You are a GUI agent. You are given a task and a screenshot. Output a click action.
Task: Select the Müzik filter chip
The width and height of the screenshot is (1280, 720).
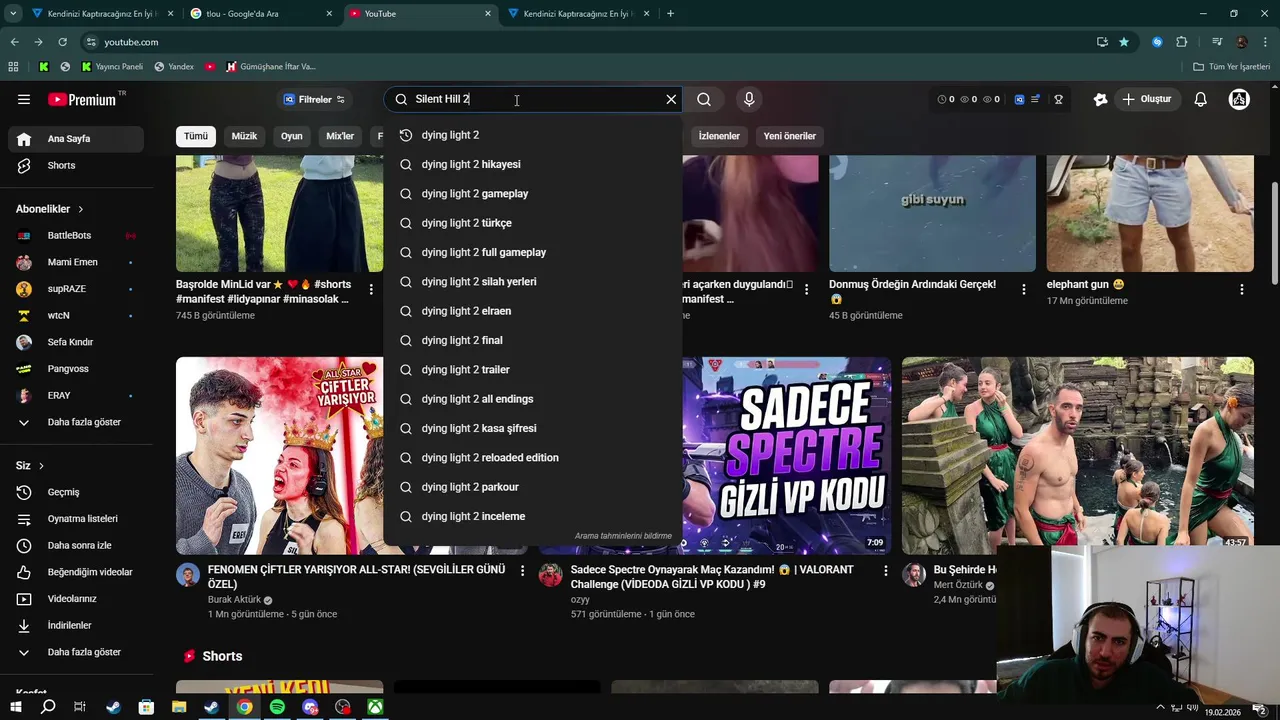(244, 136)
